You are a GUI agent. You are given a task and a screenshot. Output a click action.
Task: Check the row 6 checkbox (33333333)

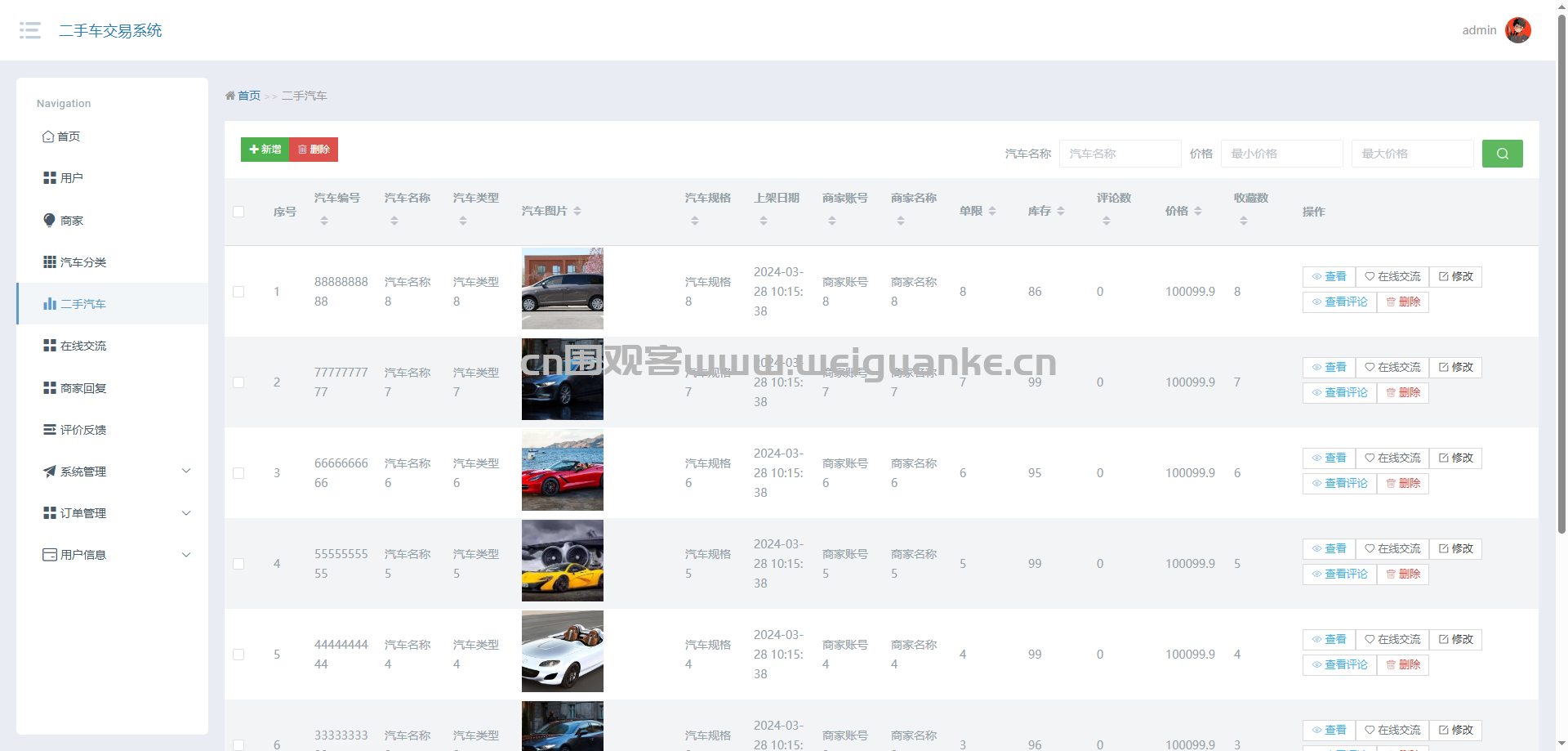238,744
